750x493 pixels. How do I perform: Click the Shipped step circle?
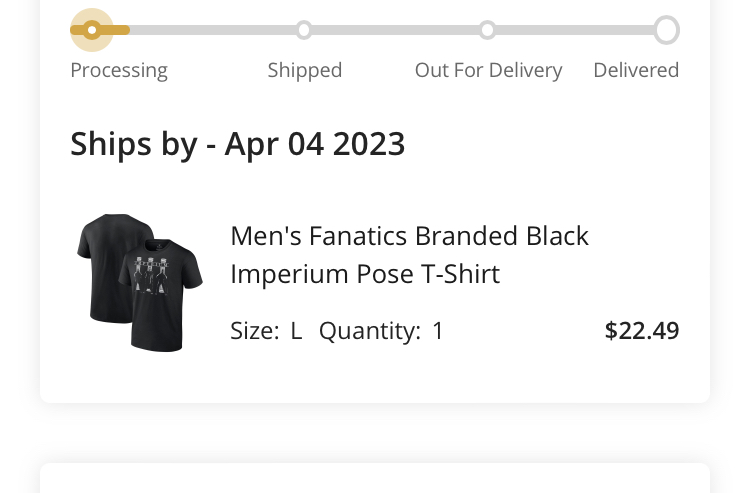pos(304,30)
